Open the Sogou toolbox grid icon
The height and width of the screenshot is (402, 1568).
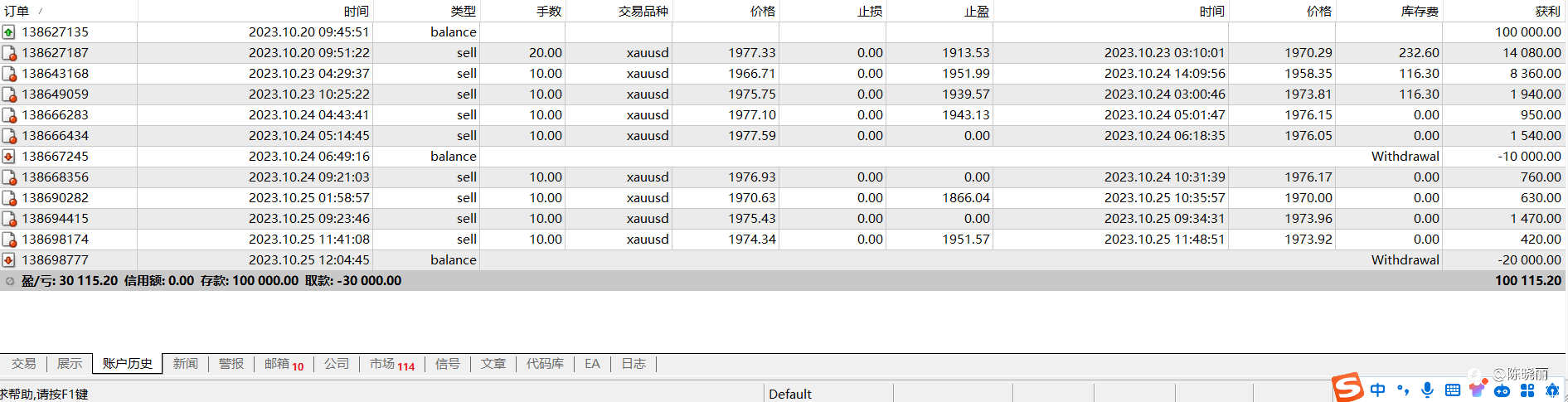(1527, 390)
